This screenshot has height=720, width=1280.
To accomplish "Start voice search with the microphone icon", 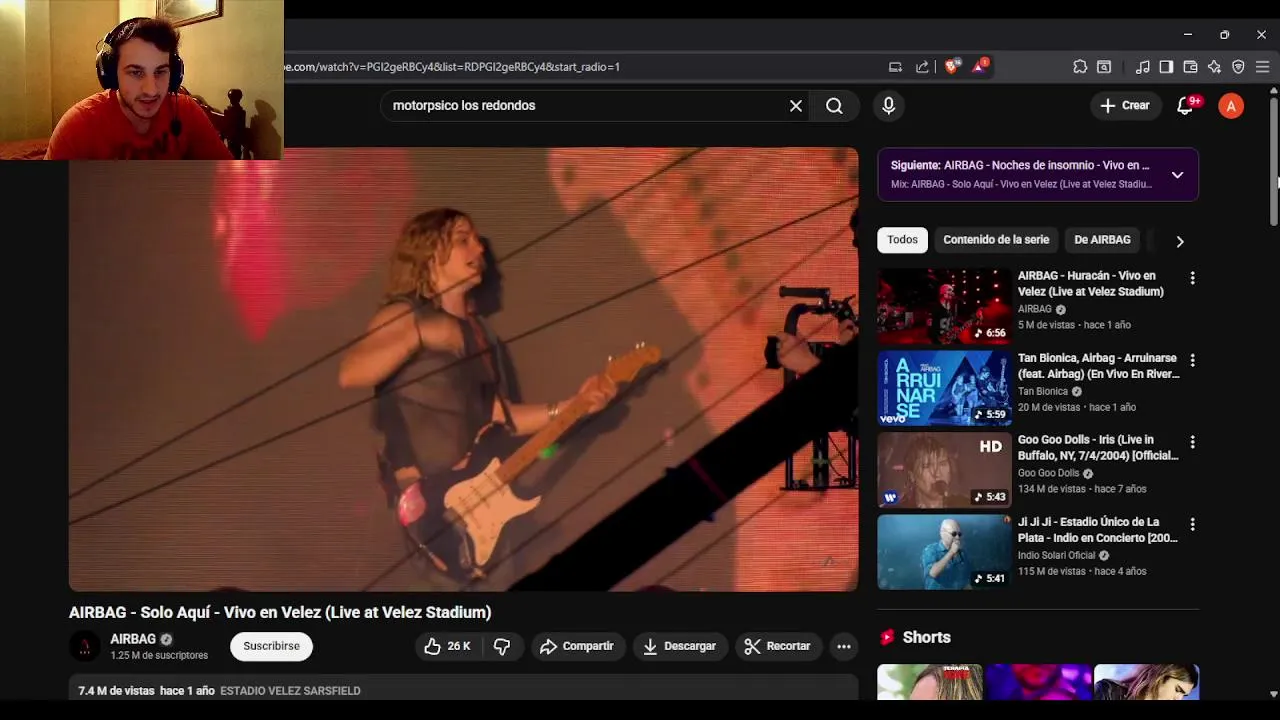I will 888,105.
